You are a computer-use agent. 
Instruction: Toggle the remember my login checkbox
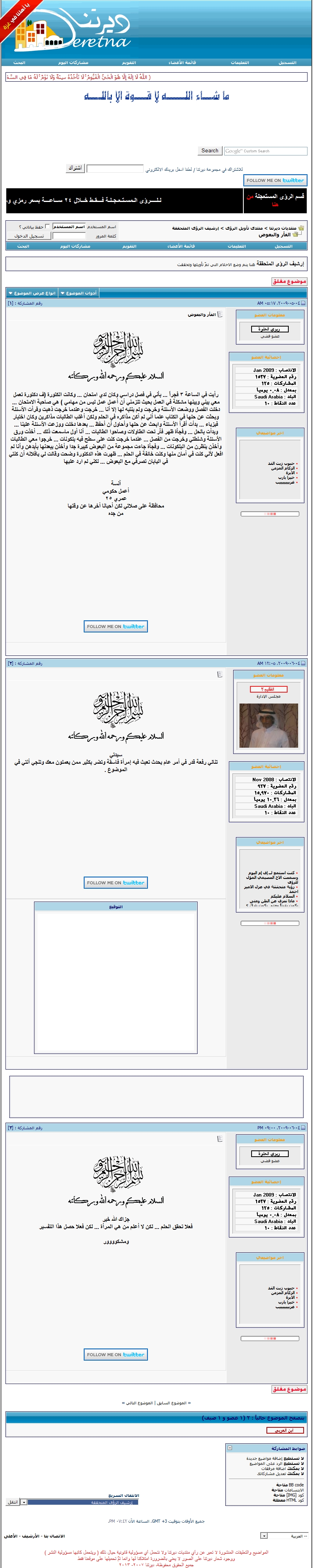(48, 227)
